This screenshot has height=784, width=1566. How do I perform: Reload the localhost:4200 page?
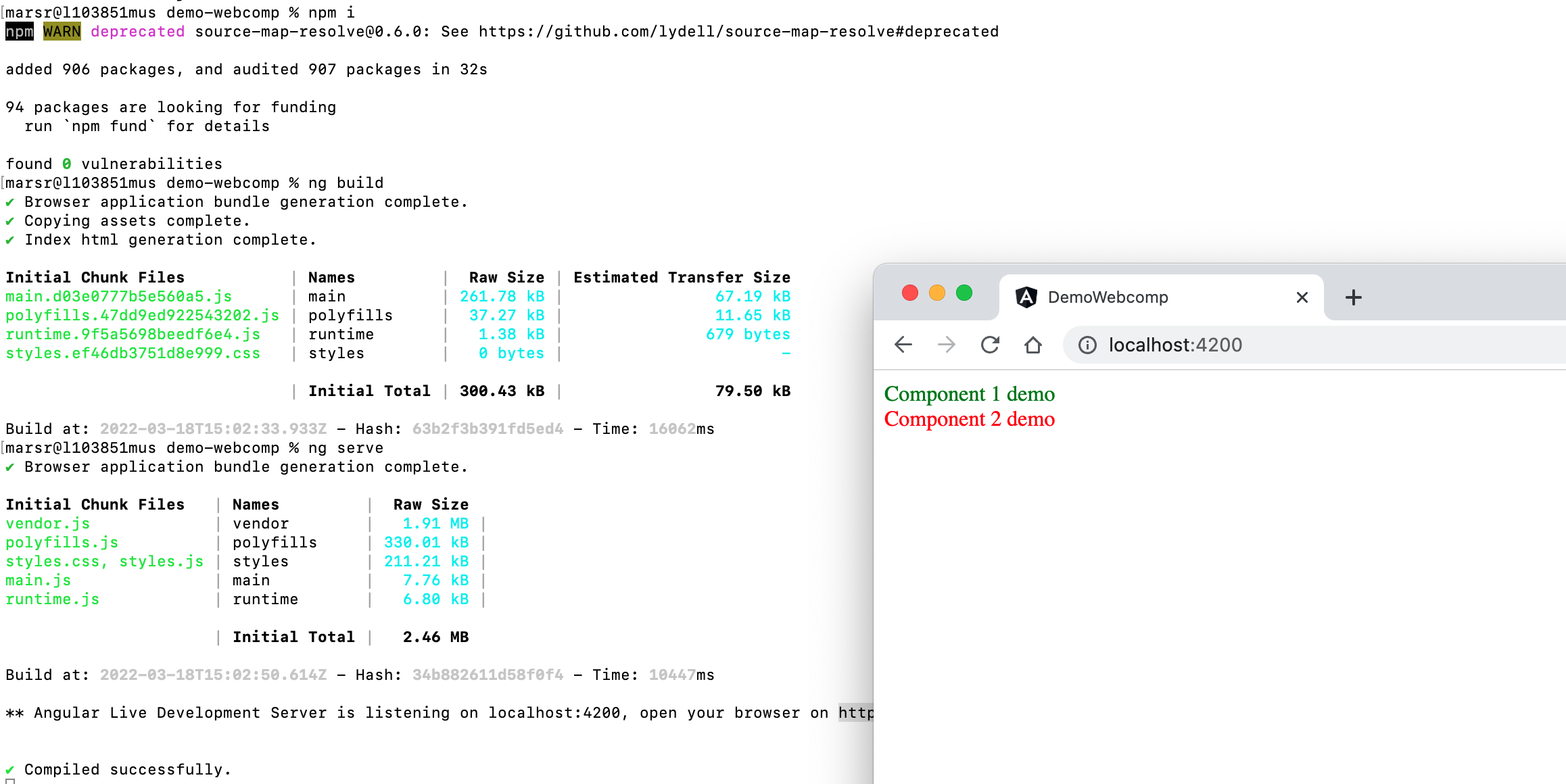coord(989,345)
